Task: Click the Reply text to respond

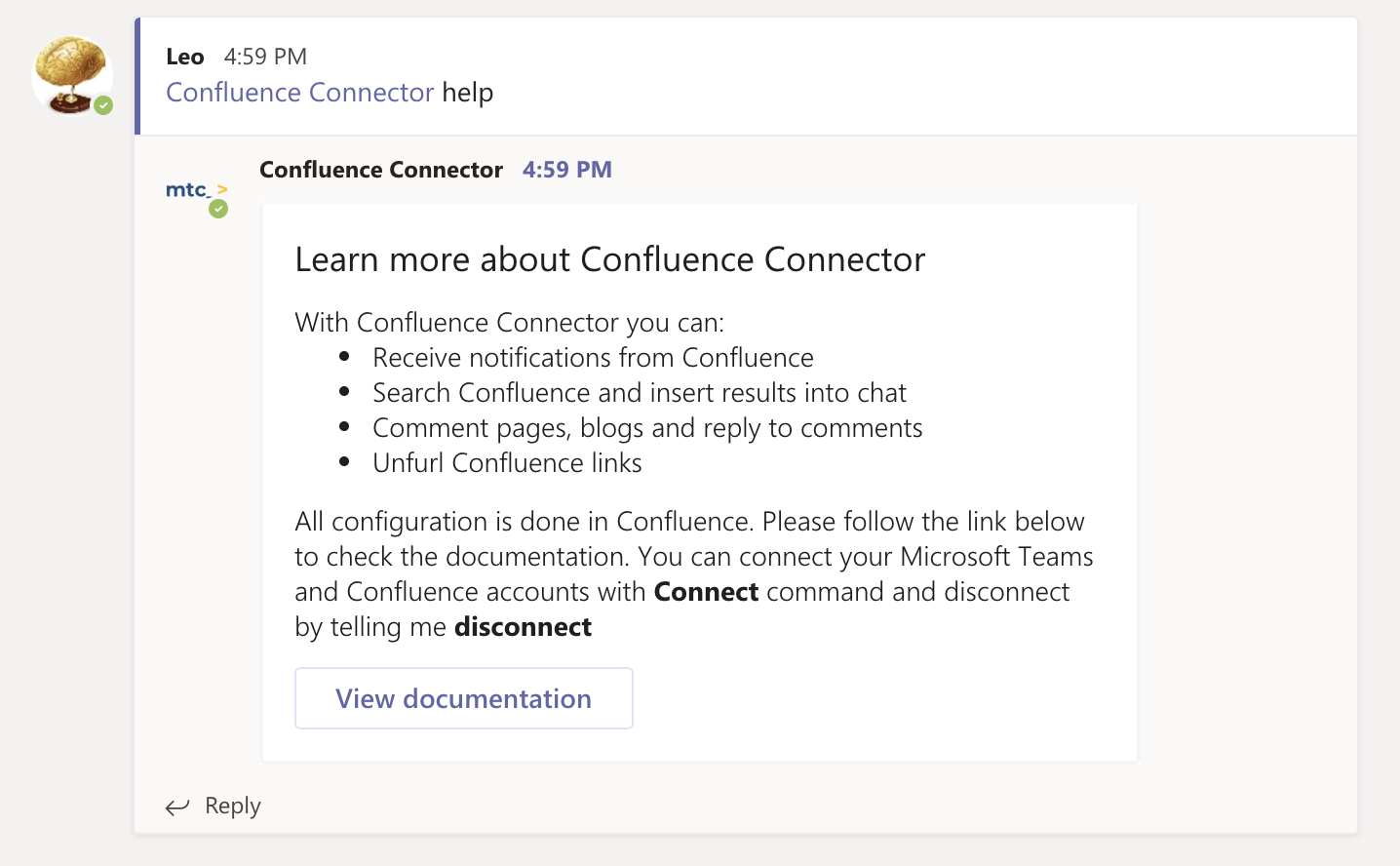Action: (x=233, y=806)
